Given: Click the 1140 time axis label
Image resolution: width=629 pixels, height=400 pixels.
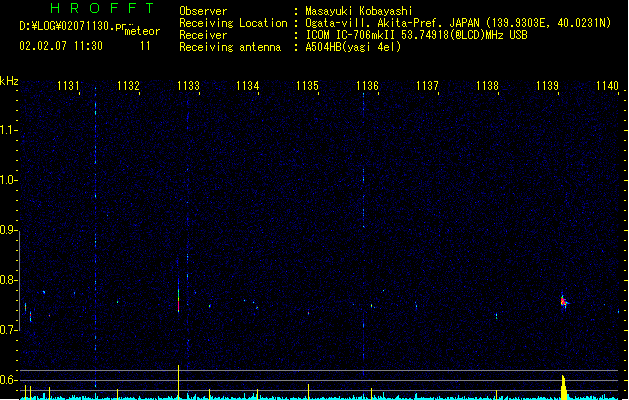Looking at the screenshot, I should point(607,86).
